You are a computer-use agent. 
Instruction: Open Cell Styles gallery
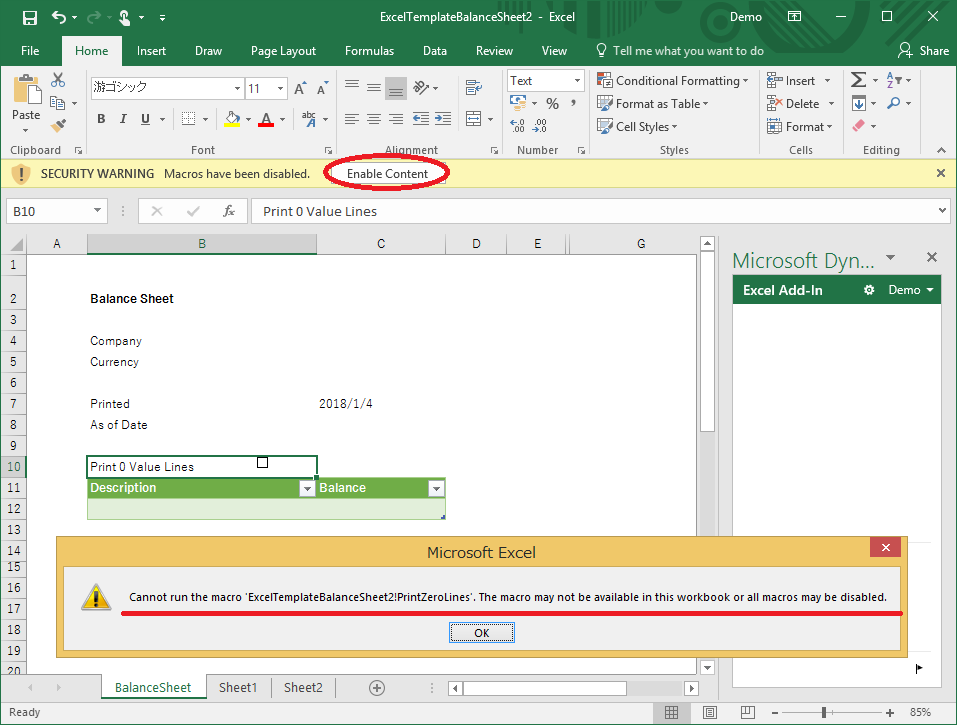(637, 126)
